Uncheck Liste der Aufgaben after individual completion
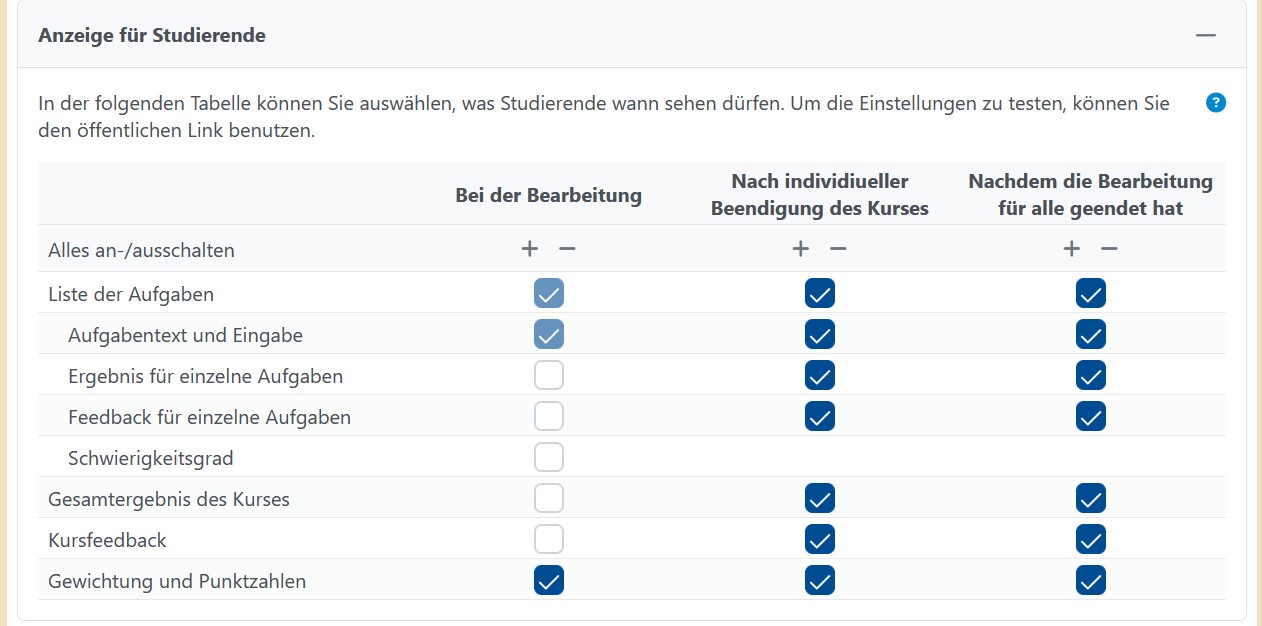The image size is (1262, 626). pyautogui.click(x=820, y=294)
